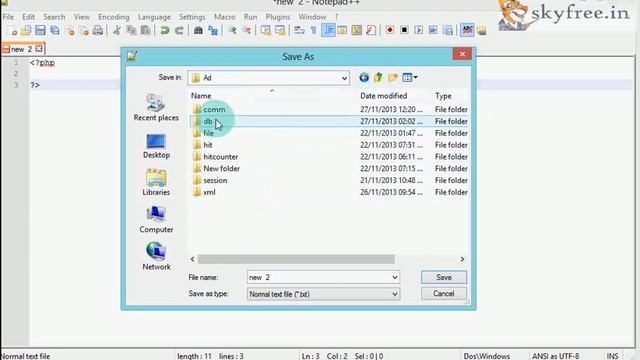This screenshot has height=360, width=640.
Task: Click the Start Recording macro red dot
Action: tap(390, 31)
